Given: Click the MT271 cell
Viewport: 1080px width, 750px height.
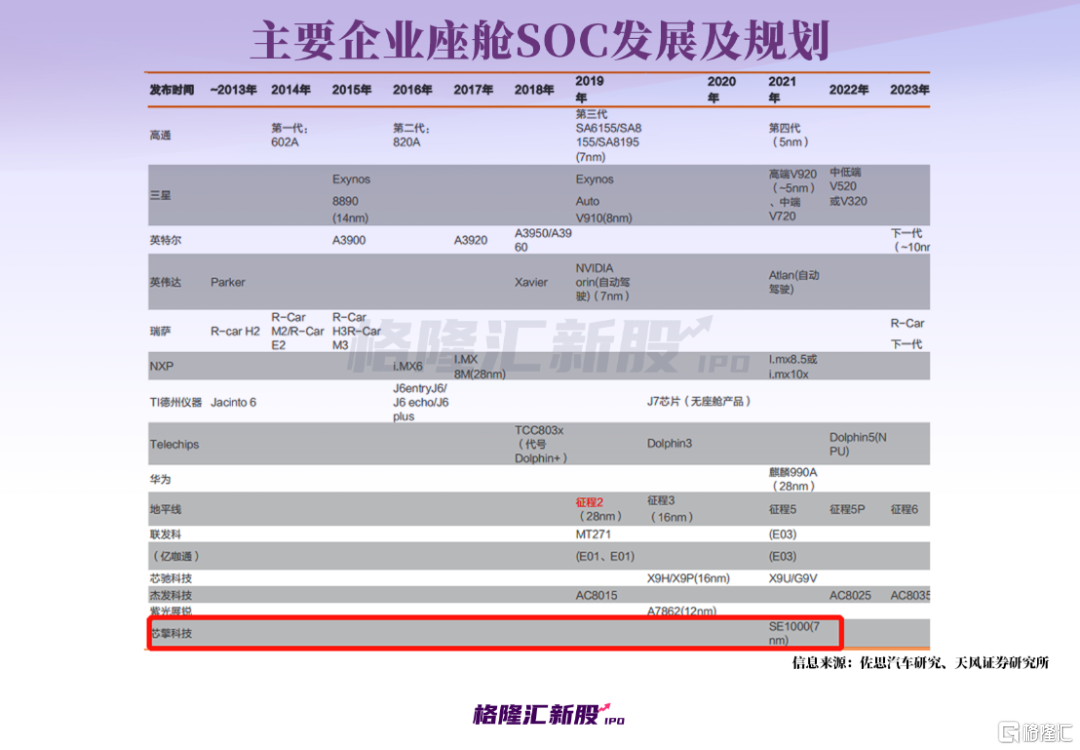Looking at the screenshot, I should click(x=593, y=534).
